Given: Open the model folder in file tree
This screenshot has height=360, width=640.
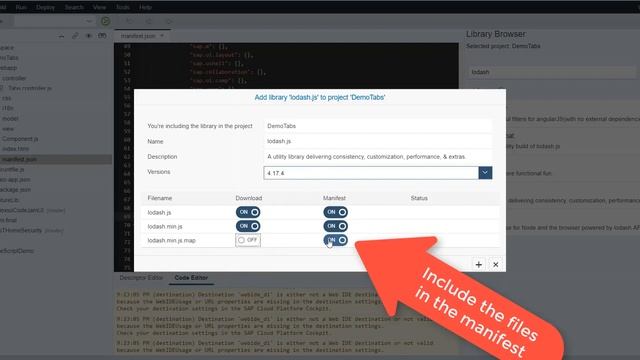Looking at the screenshot, I should 10,118.
